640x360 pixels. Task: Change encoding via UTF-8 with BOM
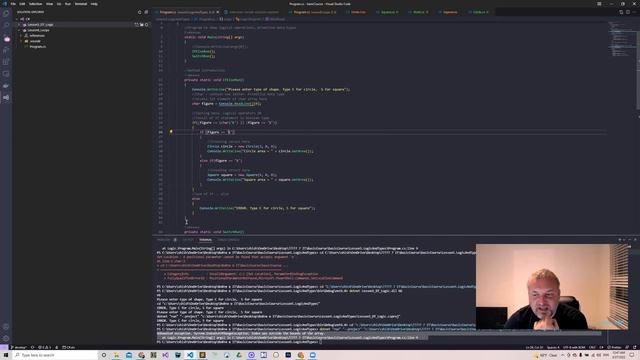574,347
